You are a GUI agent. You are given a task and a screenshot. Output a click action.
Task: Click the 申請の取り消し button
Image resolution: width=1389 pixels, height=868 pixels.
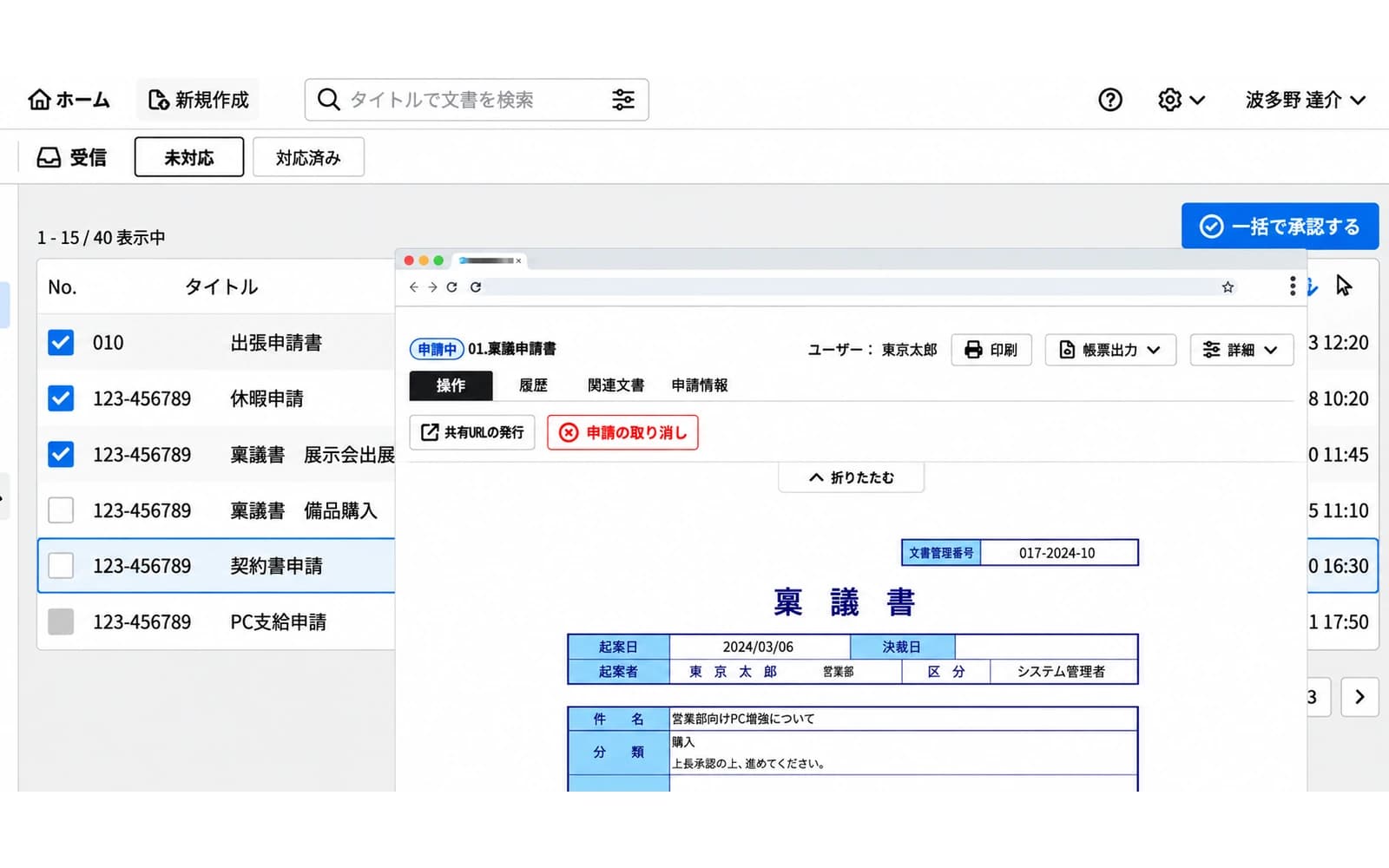click(x=622, y=432)
